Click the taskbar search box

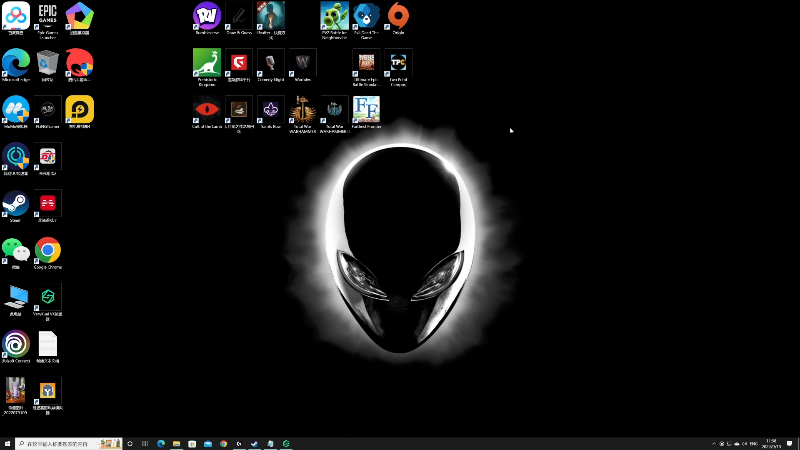(x=69, y=444)
